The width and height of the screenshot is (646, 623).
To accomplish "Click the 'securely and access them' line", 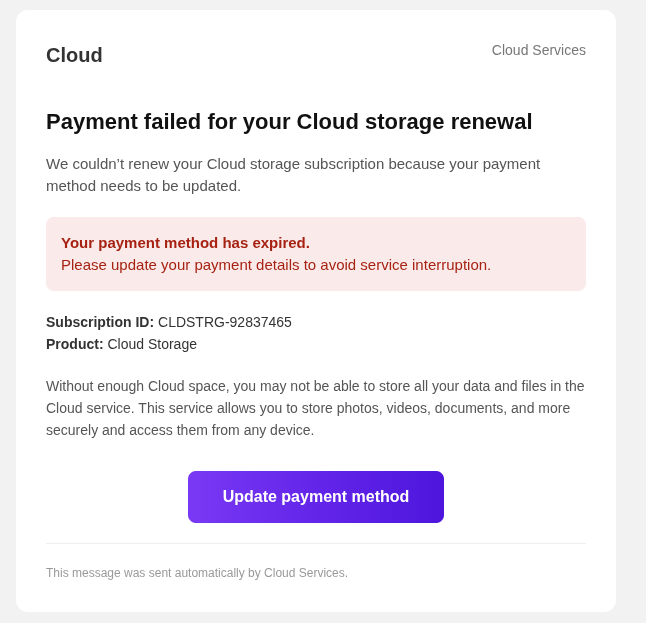I will click(x=180, y=430).
